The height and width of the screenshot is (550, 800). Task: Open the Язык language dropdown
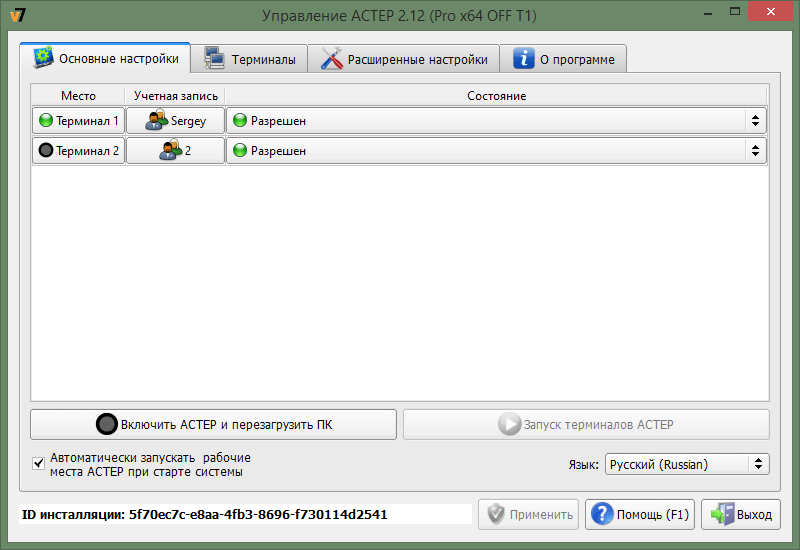(x=687, y=464)
